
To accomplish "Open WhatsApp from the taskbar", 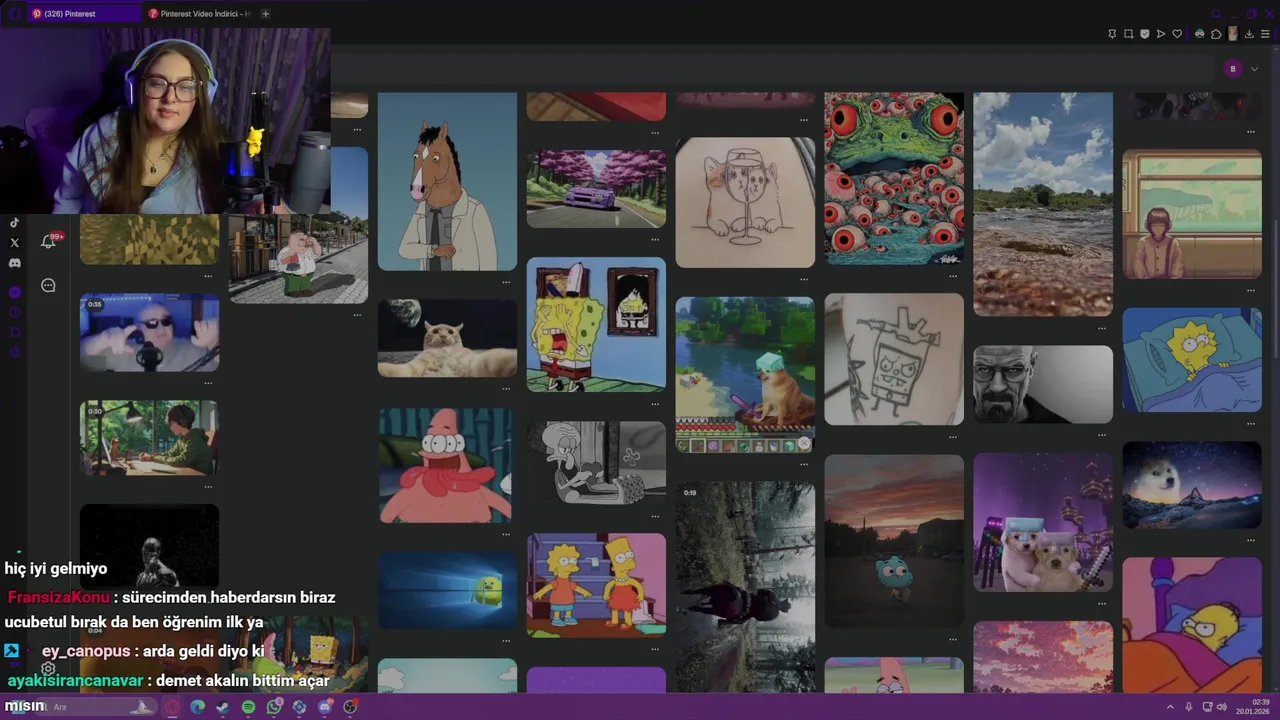I will pos(274,707).
